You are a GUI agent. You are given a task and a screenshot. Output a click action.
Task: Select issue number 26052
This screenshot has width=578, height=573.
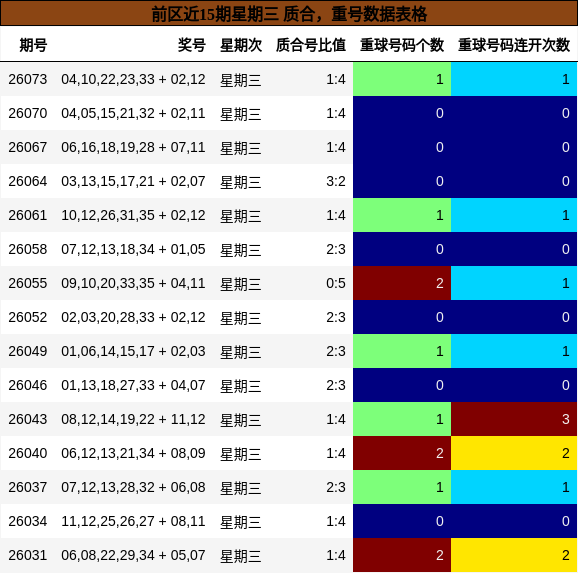pos(28,317)
